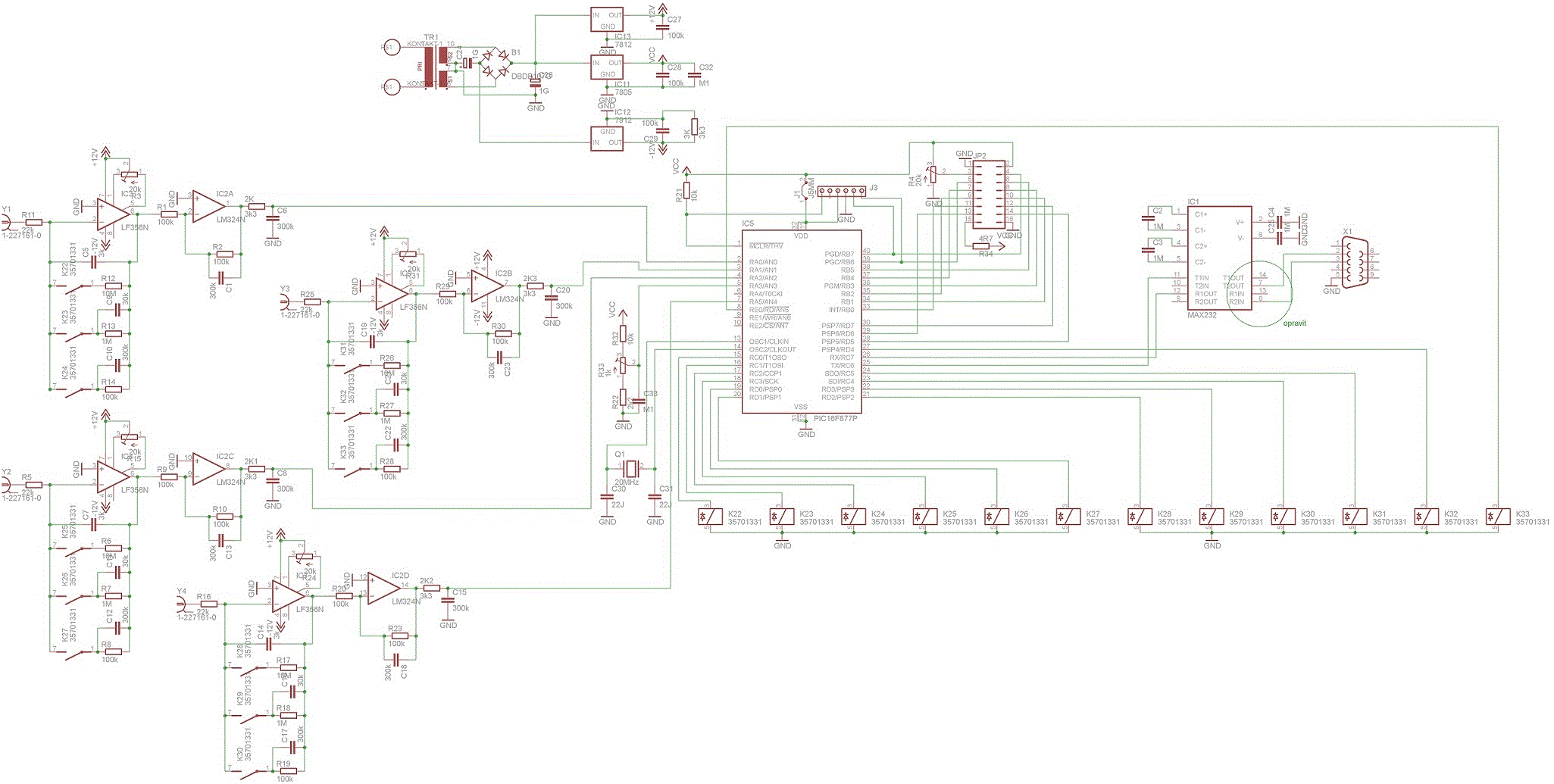Click the Y3 input connector symbol
Image resolution: width=1554 pixels, height=784 pixels.
[x=284, y=301]
